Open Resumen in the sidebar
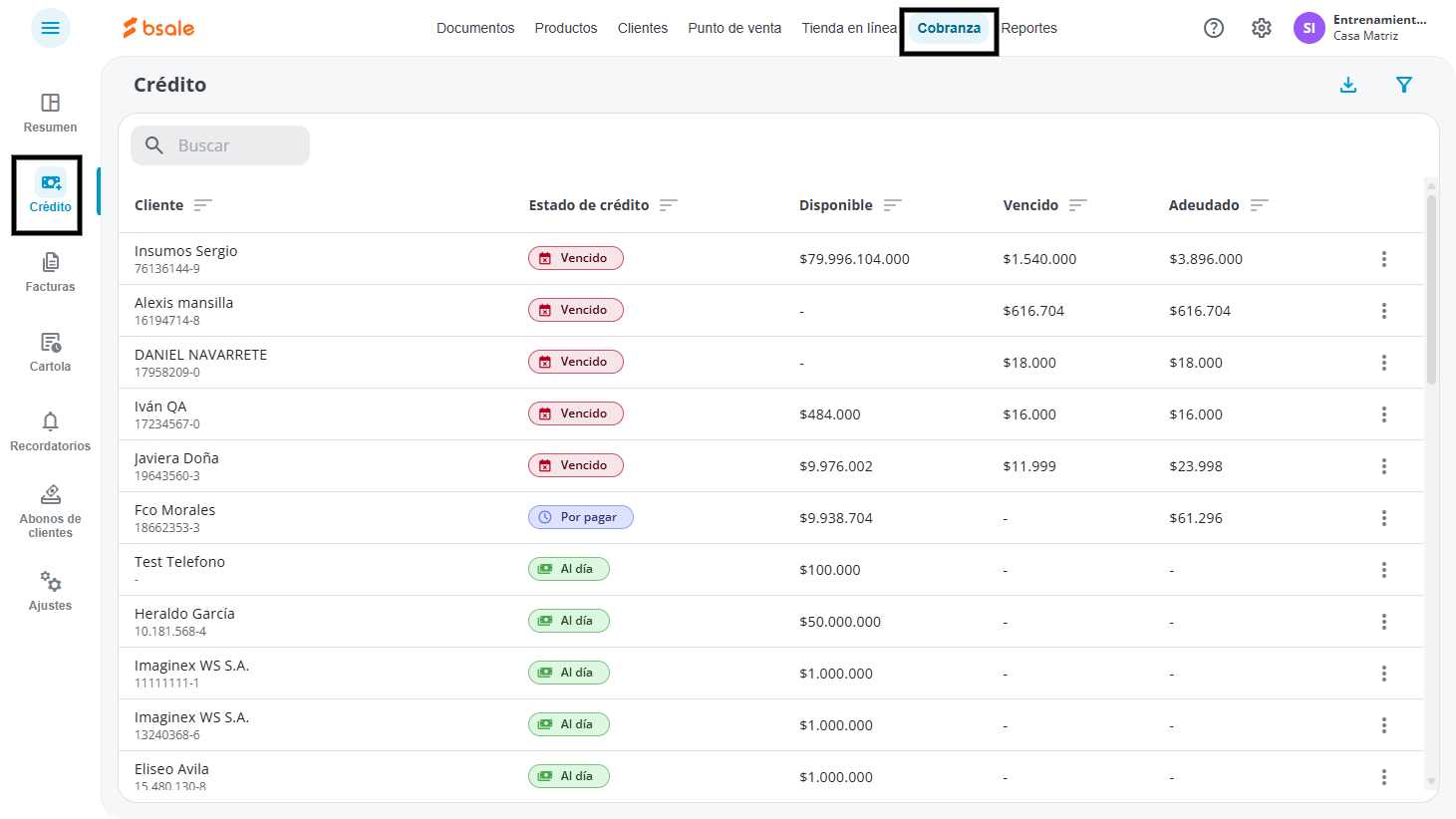This screenshot has height=819, width=1456. pos(50,113)
